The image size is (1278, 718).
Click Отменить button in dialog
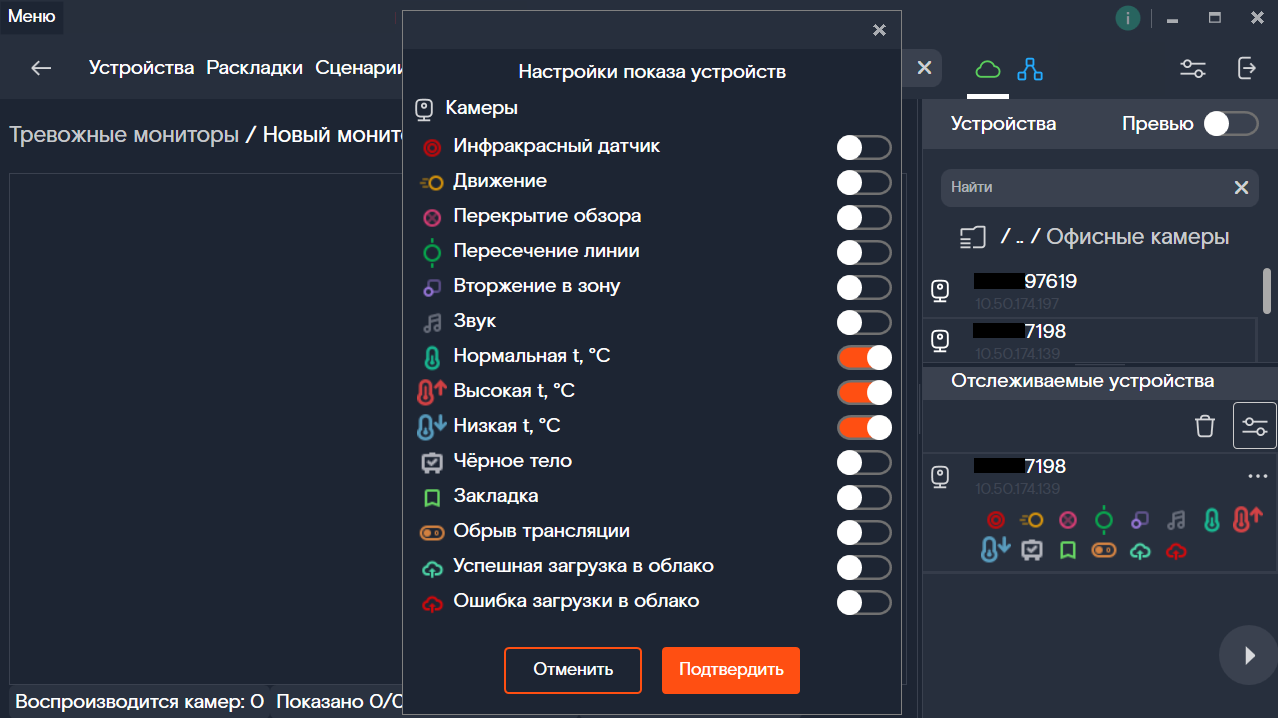click(x=573, y=670)
